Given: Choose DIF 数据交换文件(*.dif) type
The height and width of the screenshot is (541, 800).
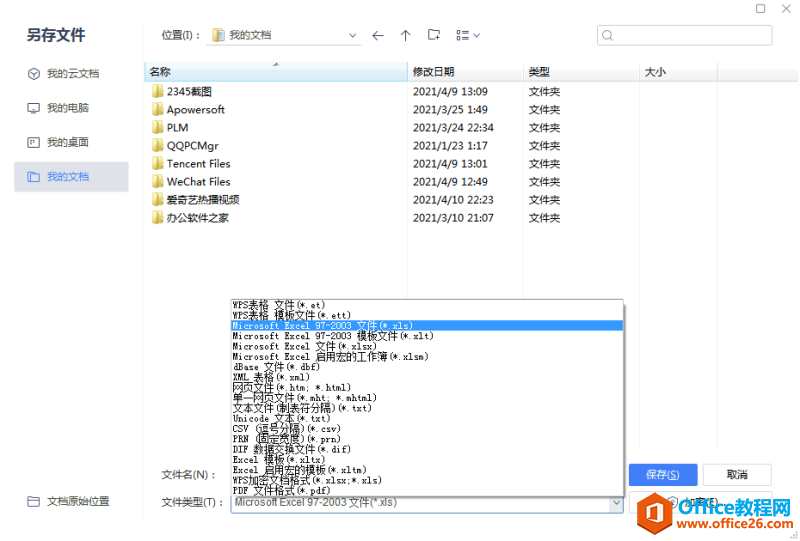Looking at the screenshot, I should (427, 449).
